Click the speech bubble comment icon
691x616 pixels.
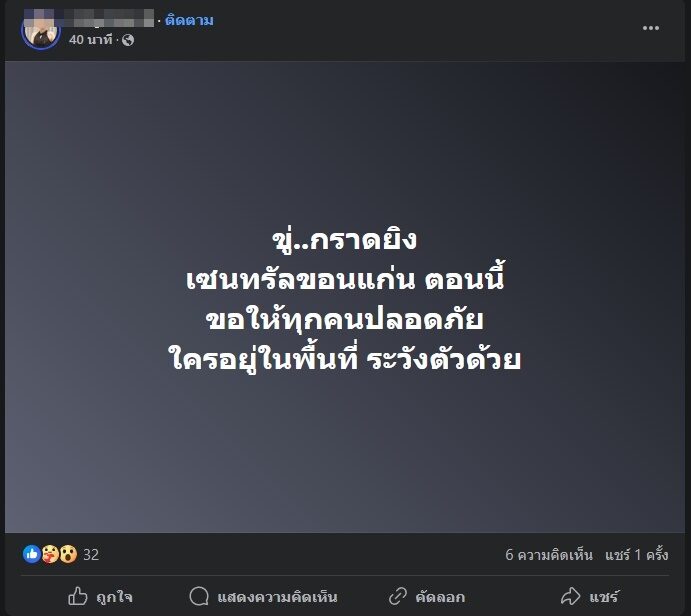pyautogui.click(x=199, y=597)
